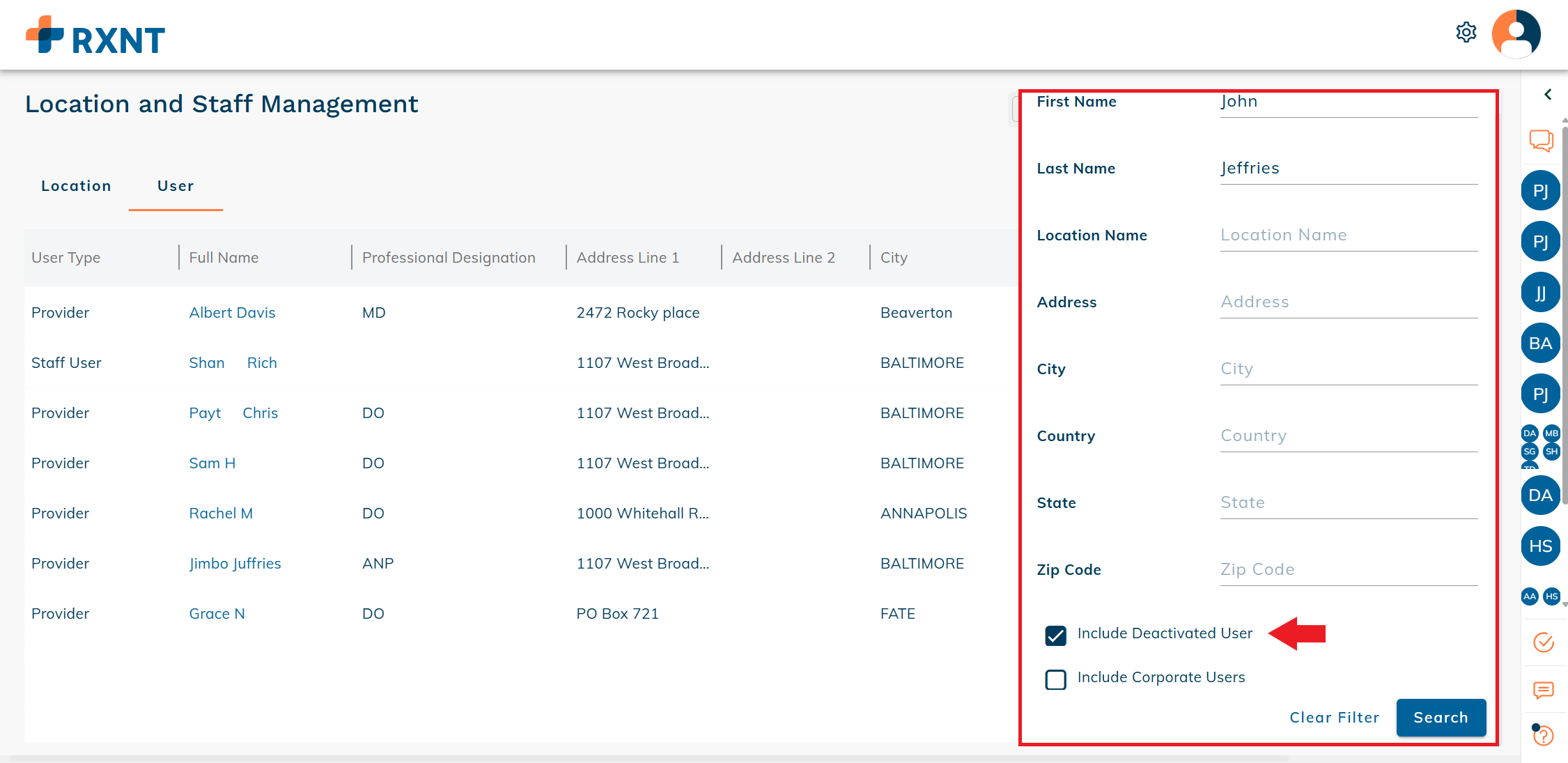This screenshot has width=1568, height=763.
Task: Switch to the Location tab
Action: click(76, 186)
